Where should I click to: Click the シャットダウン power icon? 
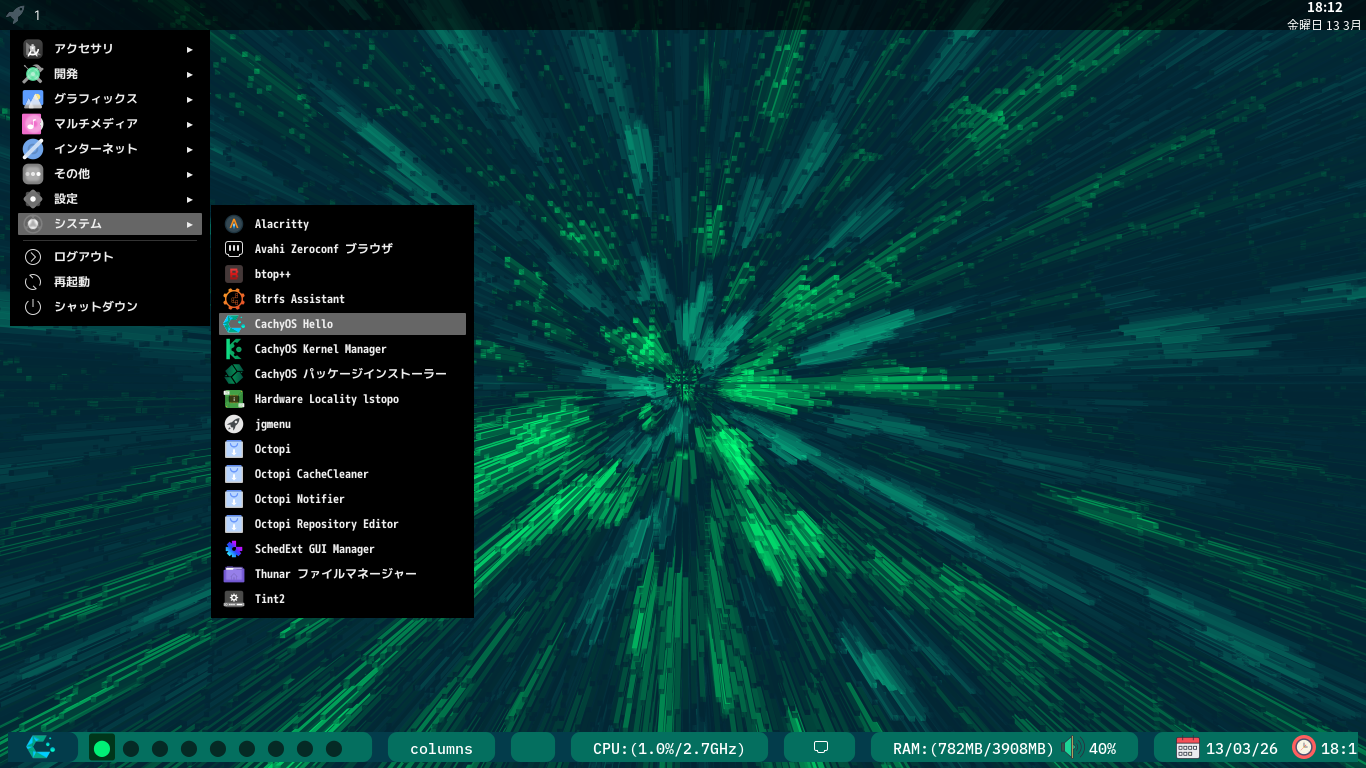(33, 307)
